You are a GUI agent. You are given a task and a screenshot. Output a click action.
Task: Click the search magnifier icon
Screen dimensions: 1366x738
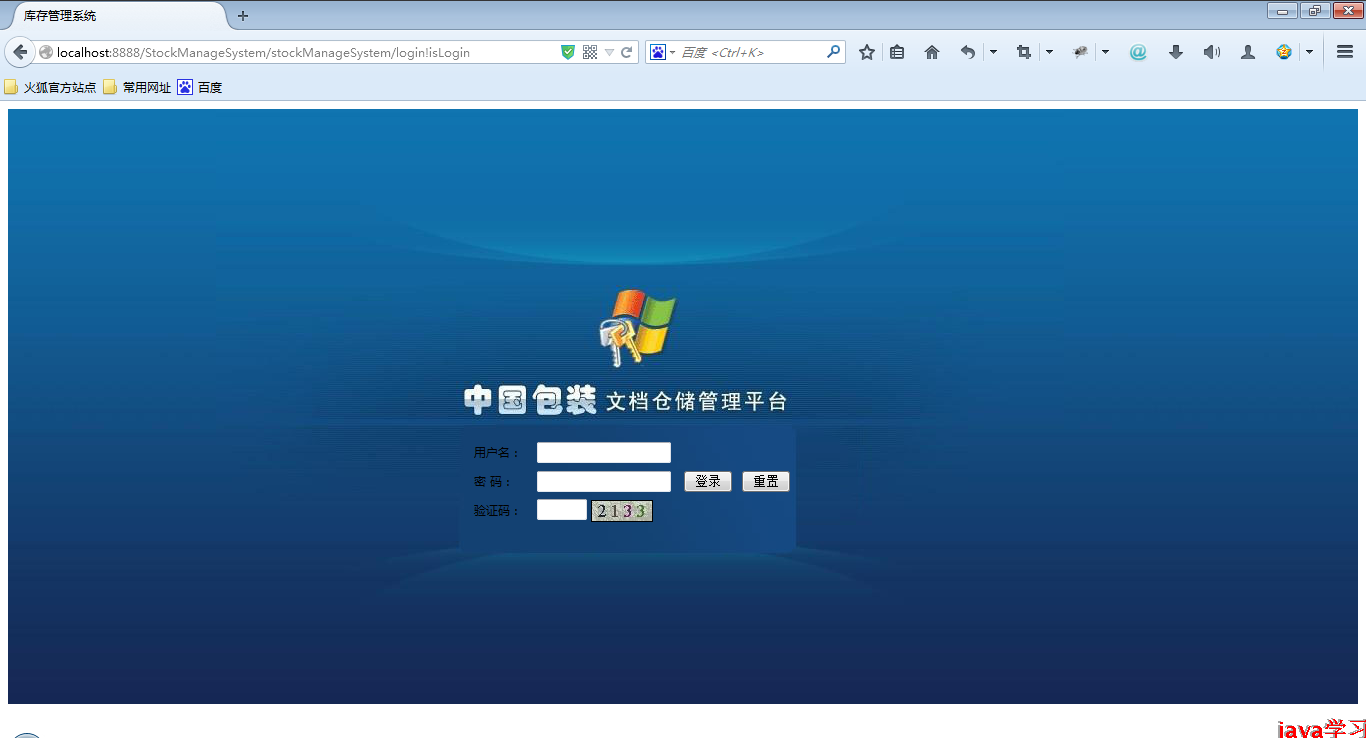point(833,52)
